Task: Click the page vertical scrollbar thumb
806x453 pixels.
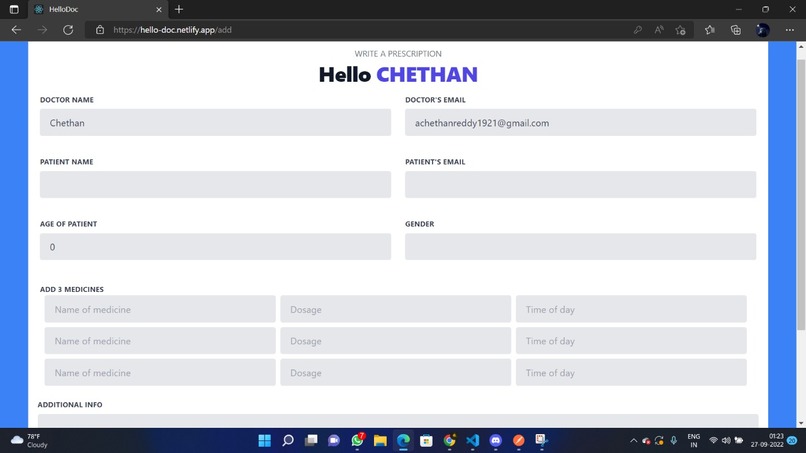Action: (x=801, y=194)
